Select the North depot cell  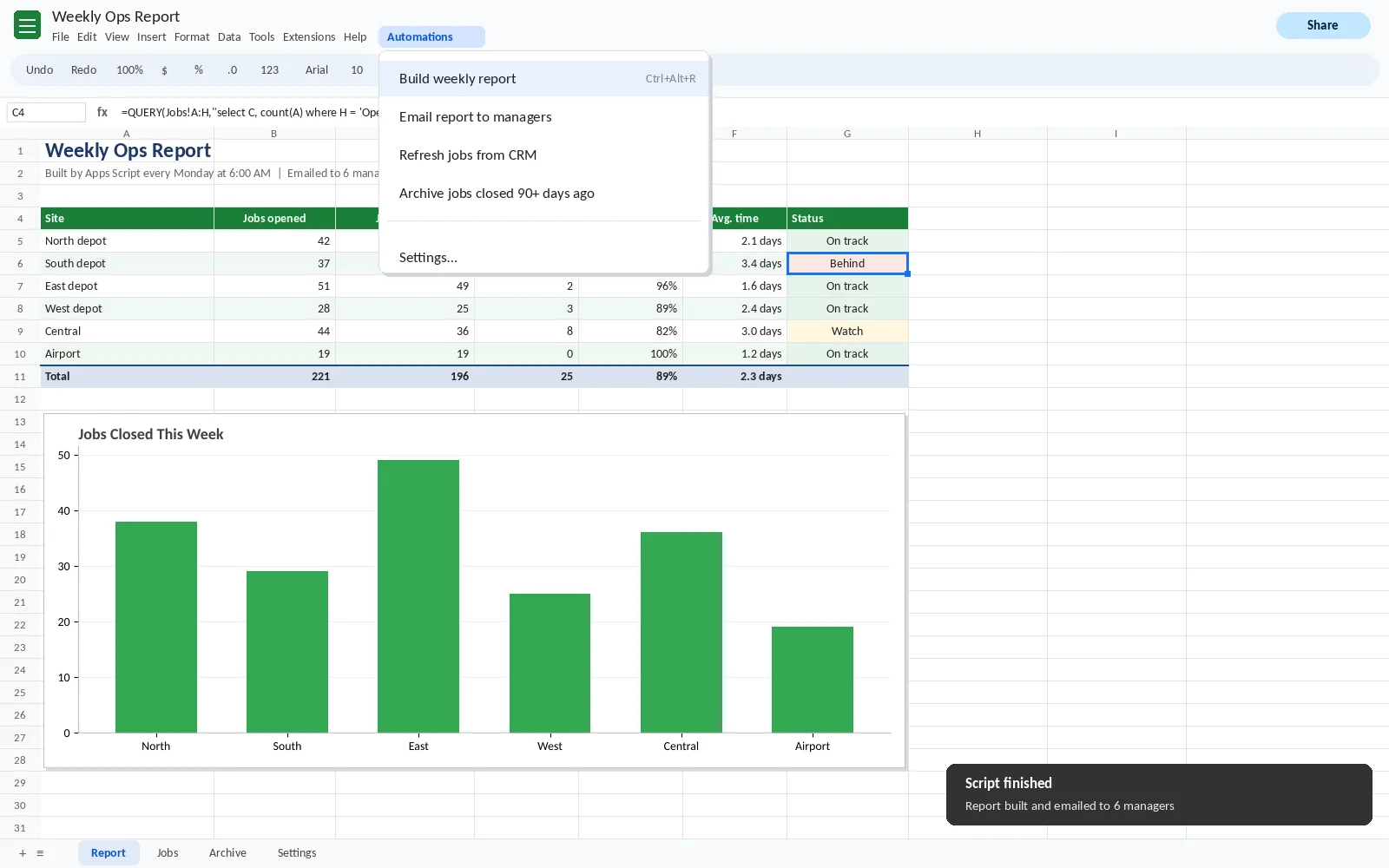tap(127, 241)
